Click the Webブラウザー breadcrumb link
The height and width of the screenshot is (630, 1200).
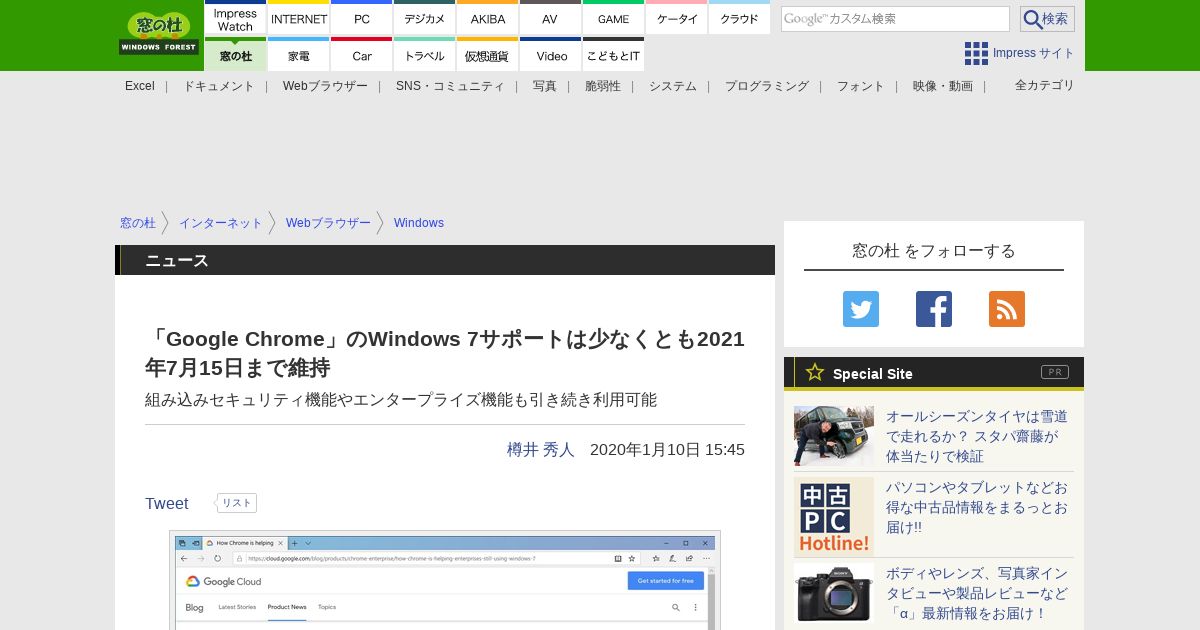click(x=328, y=223)
